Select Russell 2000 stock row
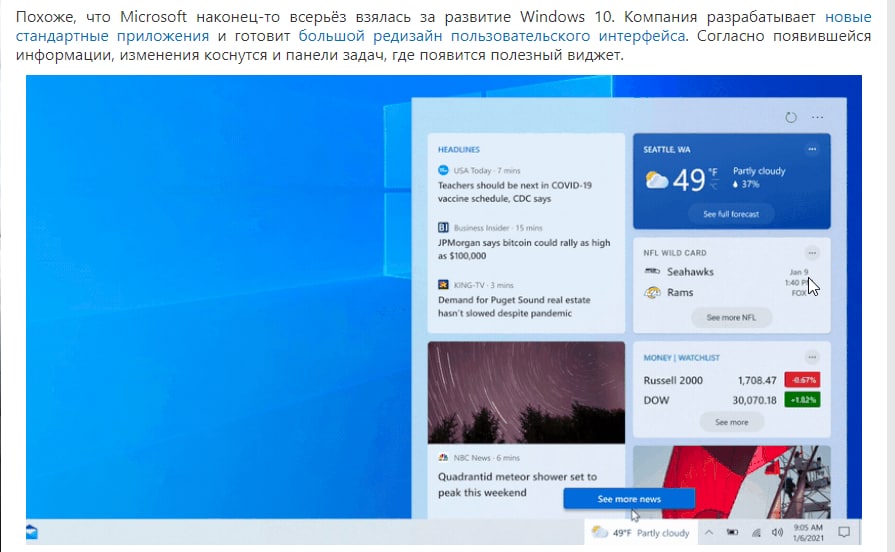 pos(731,380)
